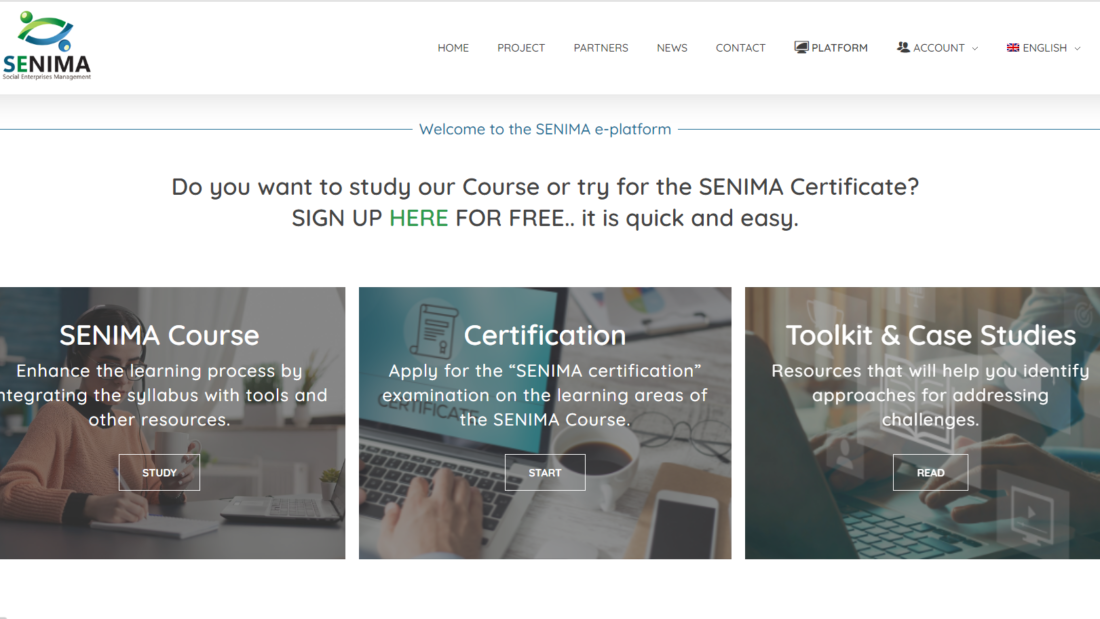1100x619 pixels.
Task: Go to the Partners page
Action: point(601,48)
